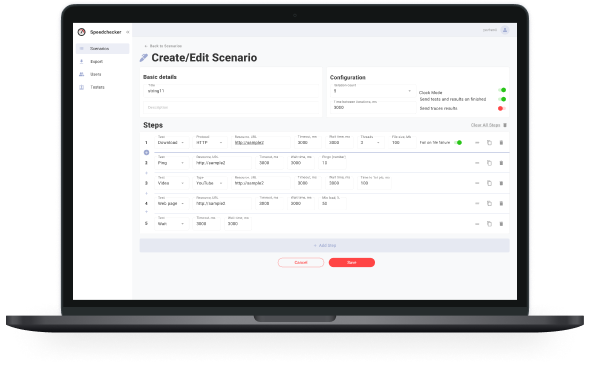Delete the Video step 3

[501, 183]
